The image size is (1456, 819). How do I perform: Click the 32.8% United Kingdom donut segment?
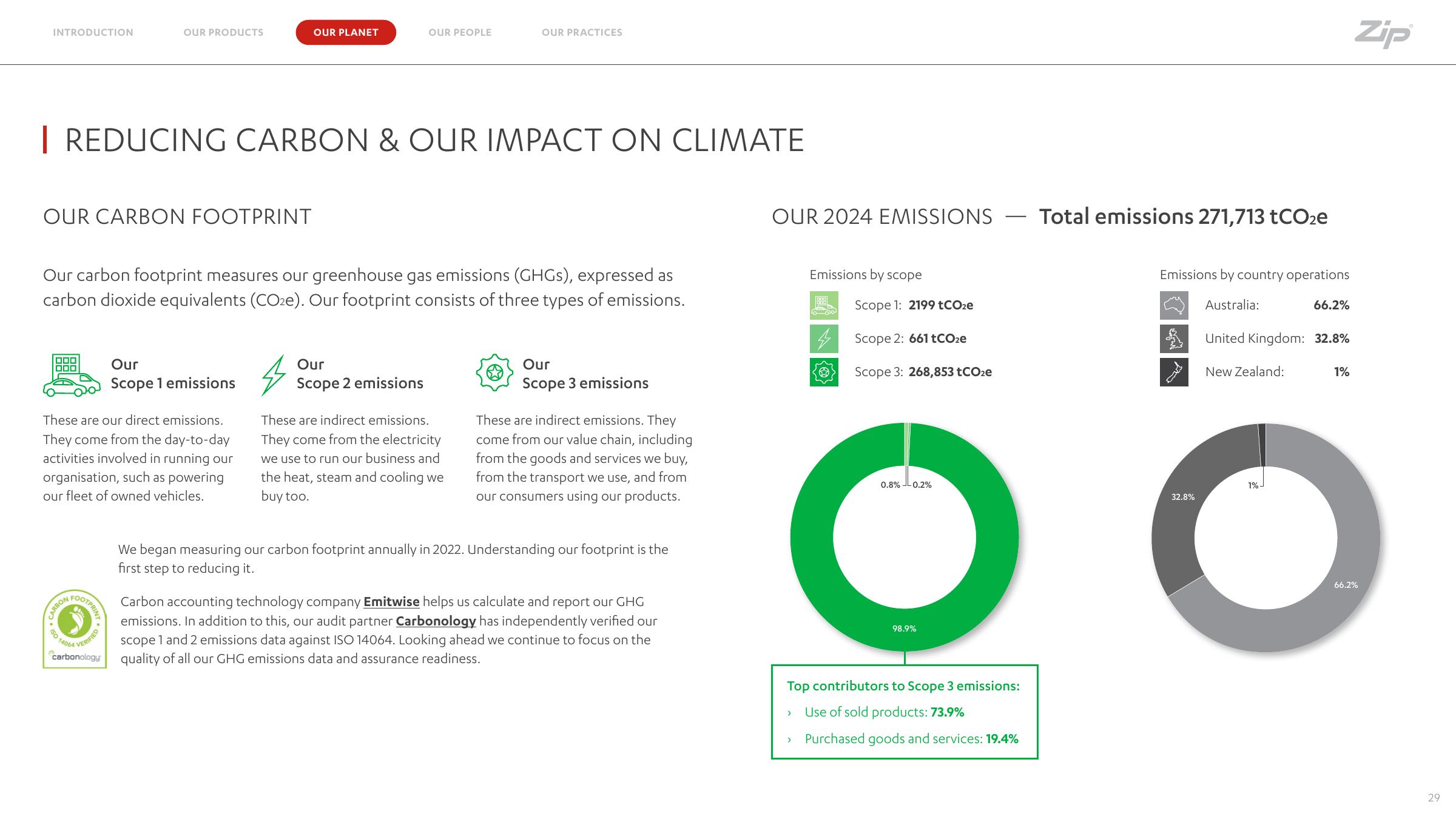[x=1182, y=497]
